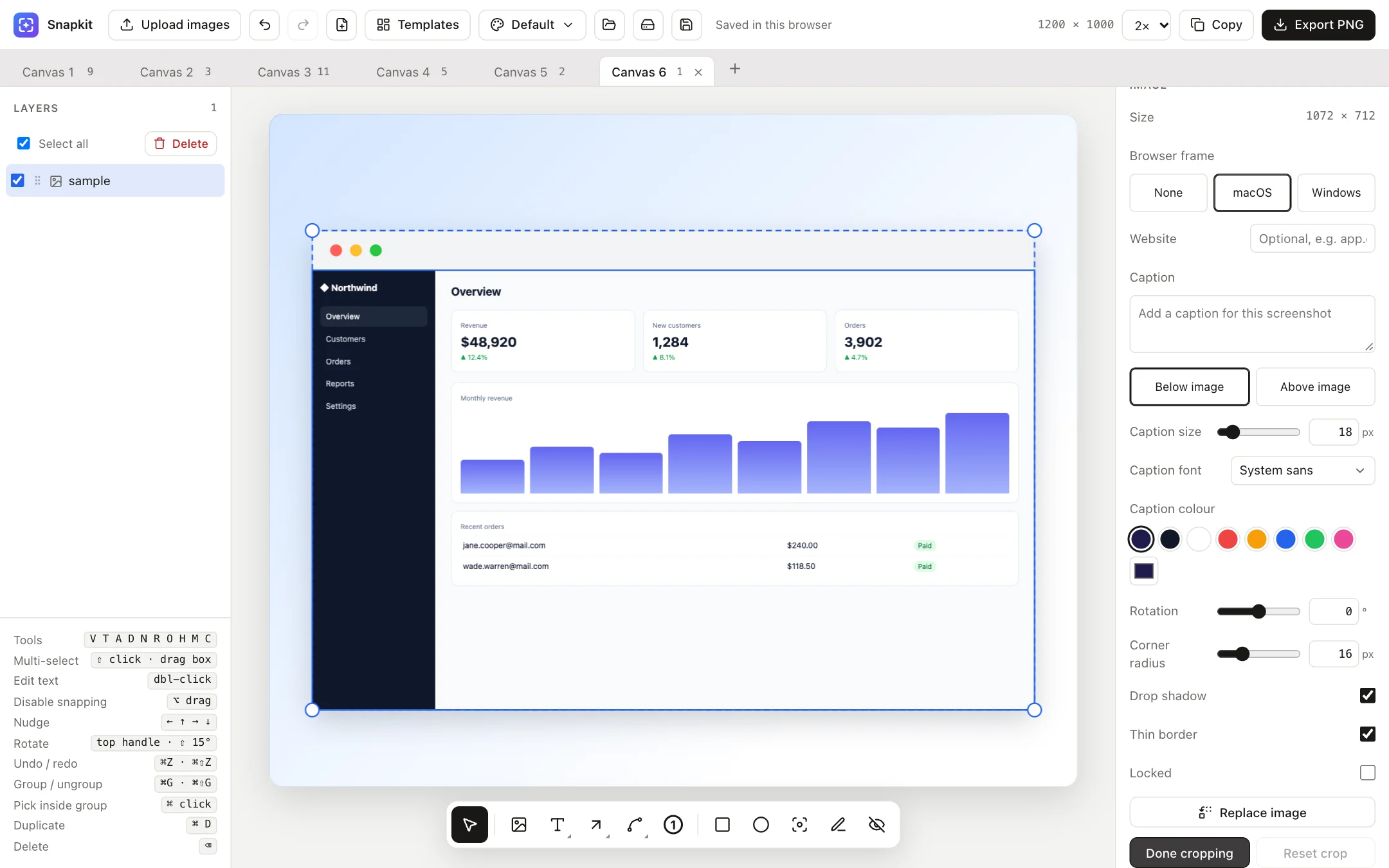The image size is (1389, 868).
Task: Switch to the Canvas 5 tab
Action: point(529,72)
